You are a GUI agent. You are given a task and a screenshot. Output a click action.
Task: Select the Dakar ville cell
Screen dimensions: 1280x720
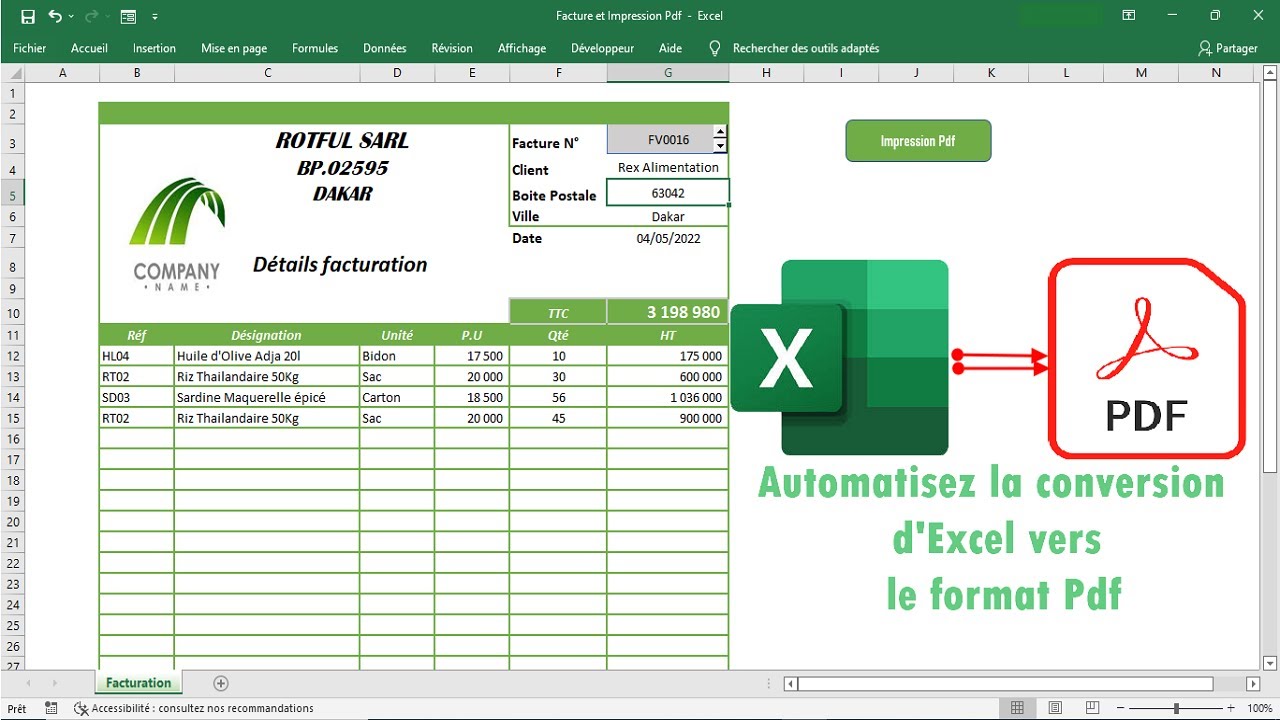click(668, 216)
